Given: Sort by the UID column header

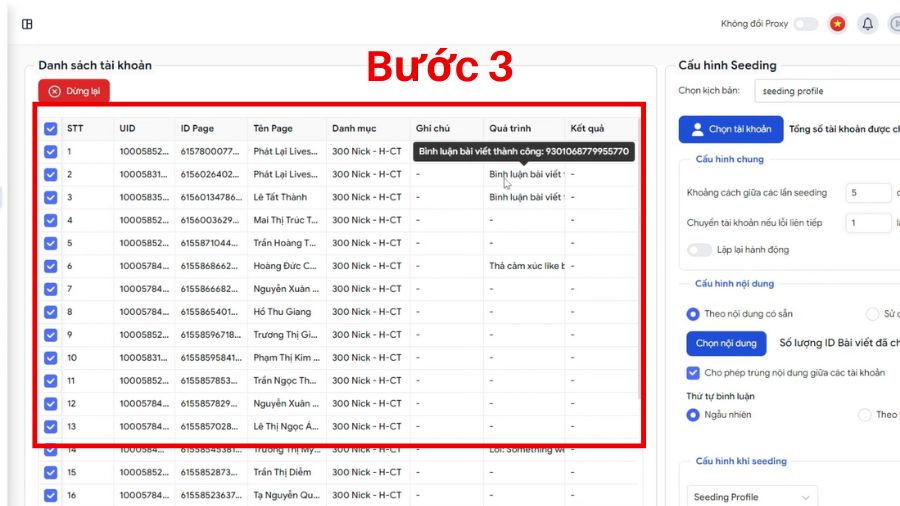Looking at the screenshot, I should tap(127, 129).
